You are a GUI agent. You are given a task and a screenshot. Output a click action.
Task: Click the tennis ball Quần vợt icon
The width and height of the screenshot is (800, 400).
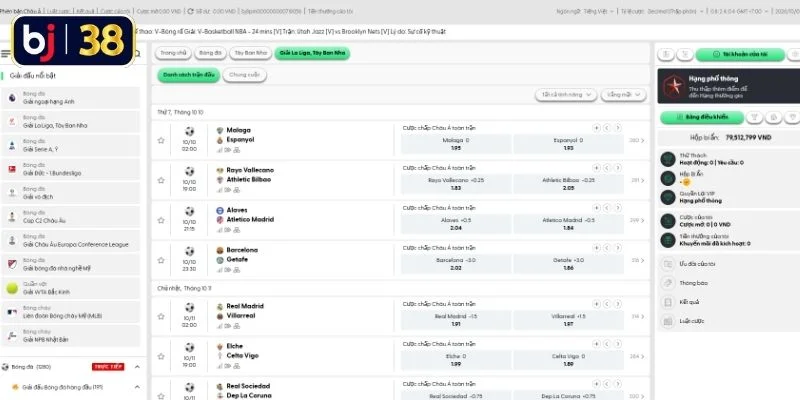(x=12, y=288)
